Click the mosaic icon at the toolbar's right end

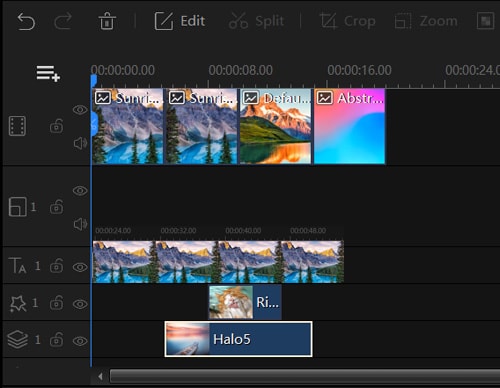coord(485,21)
